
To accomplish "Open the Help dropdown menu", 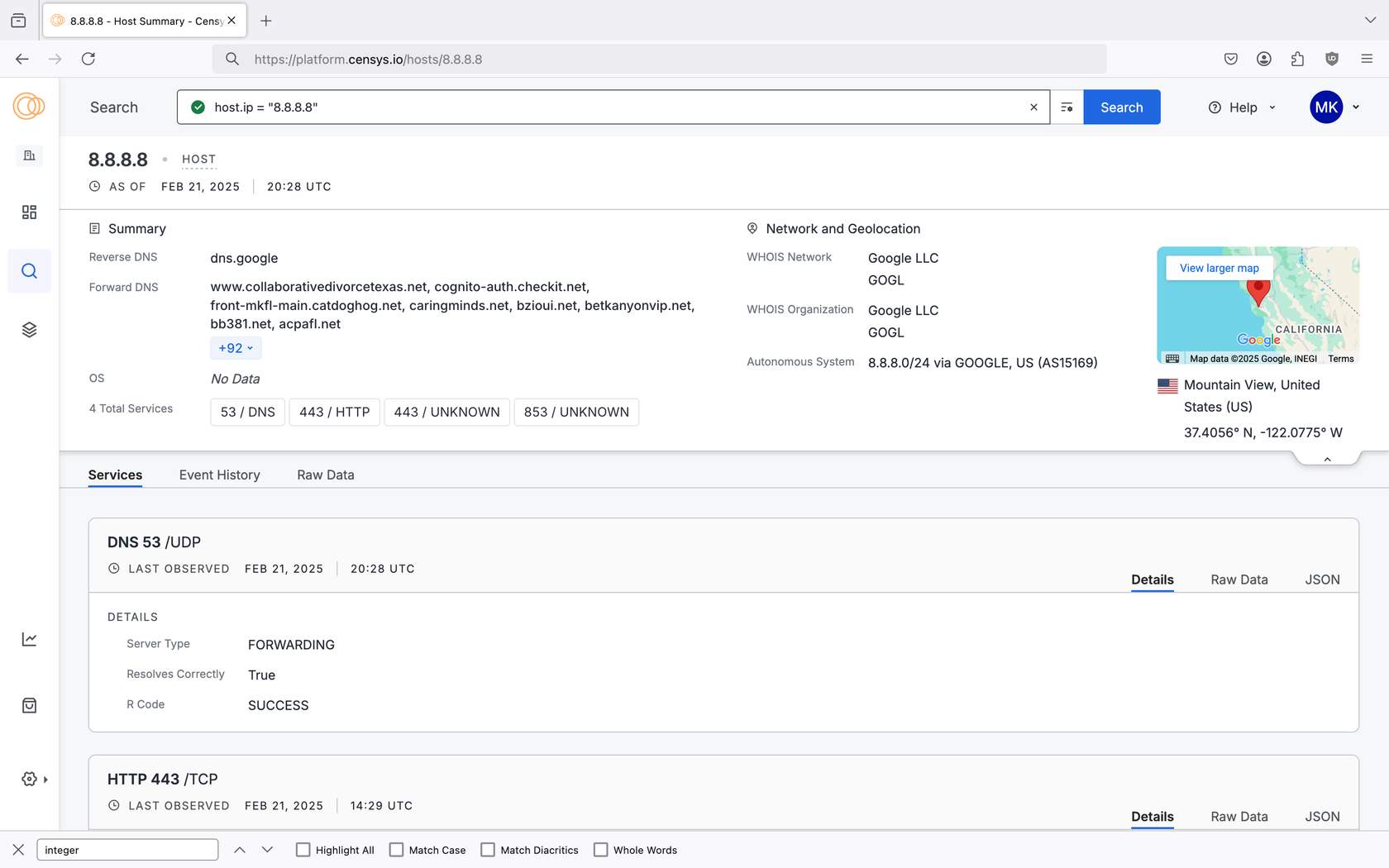I will point(1242,107).
